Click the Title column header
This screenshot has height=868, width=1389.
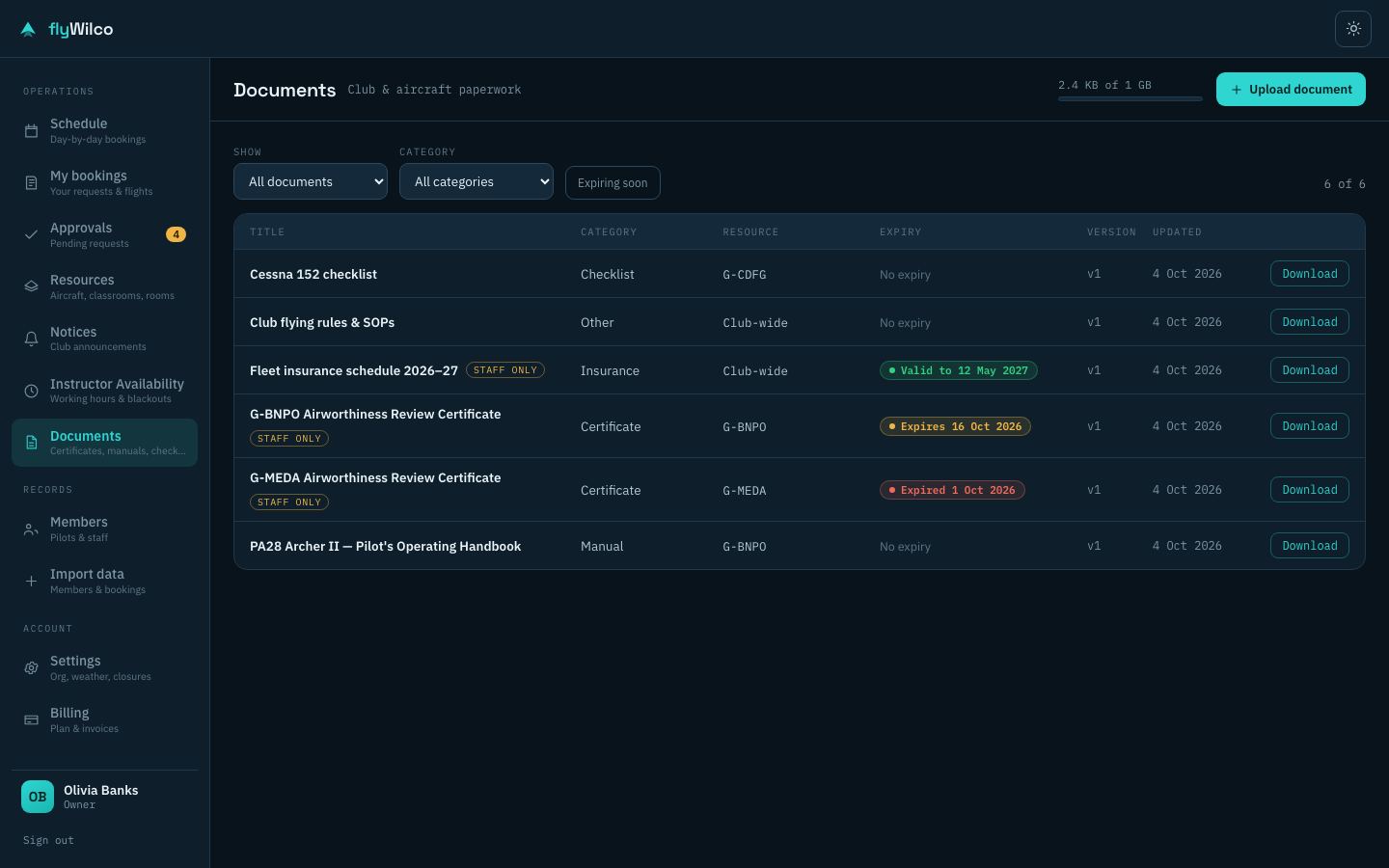pyautogui.click(x=267, y=232)
